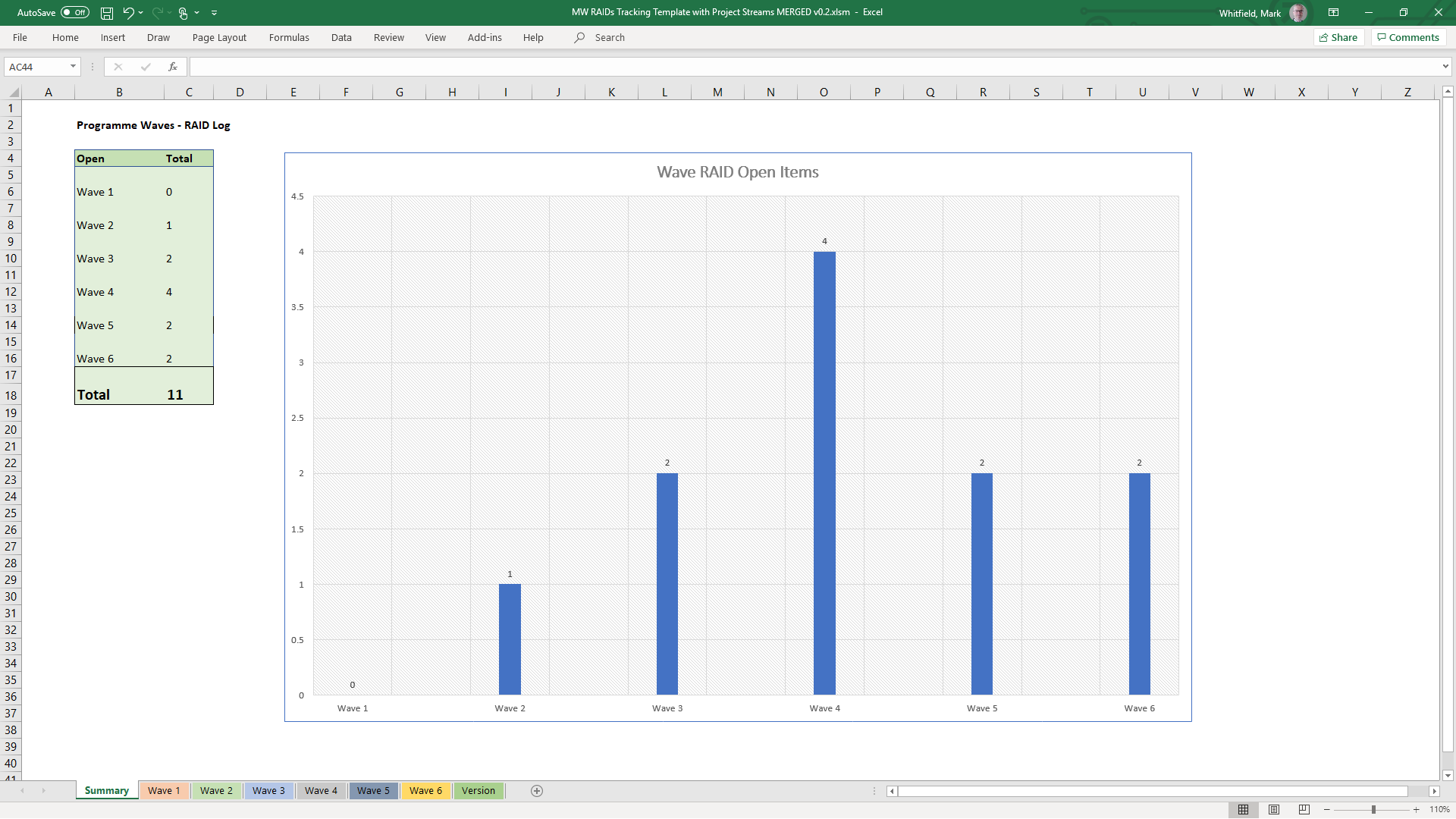Expand the formula bar chevron
Image resolution: width=1456 pixels, height=819 pixels.
[x=1445, y=67]
